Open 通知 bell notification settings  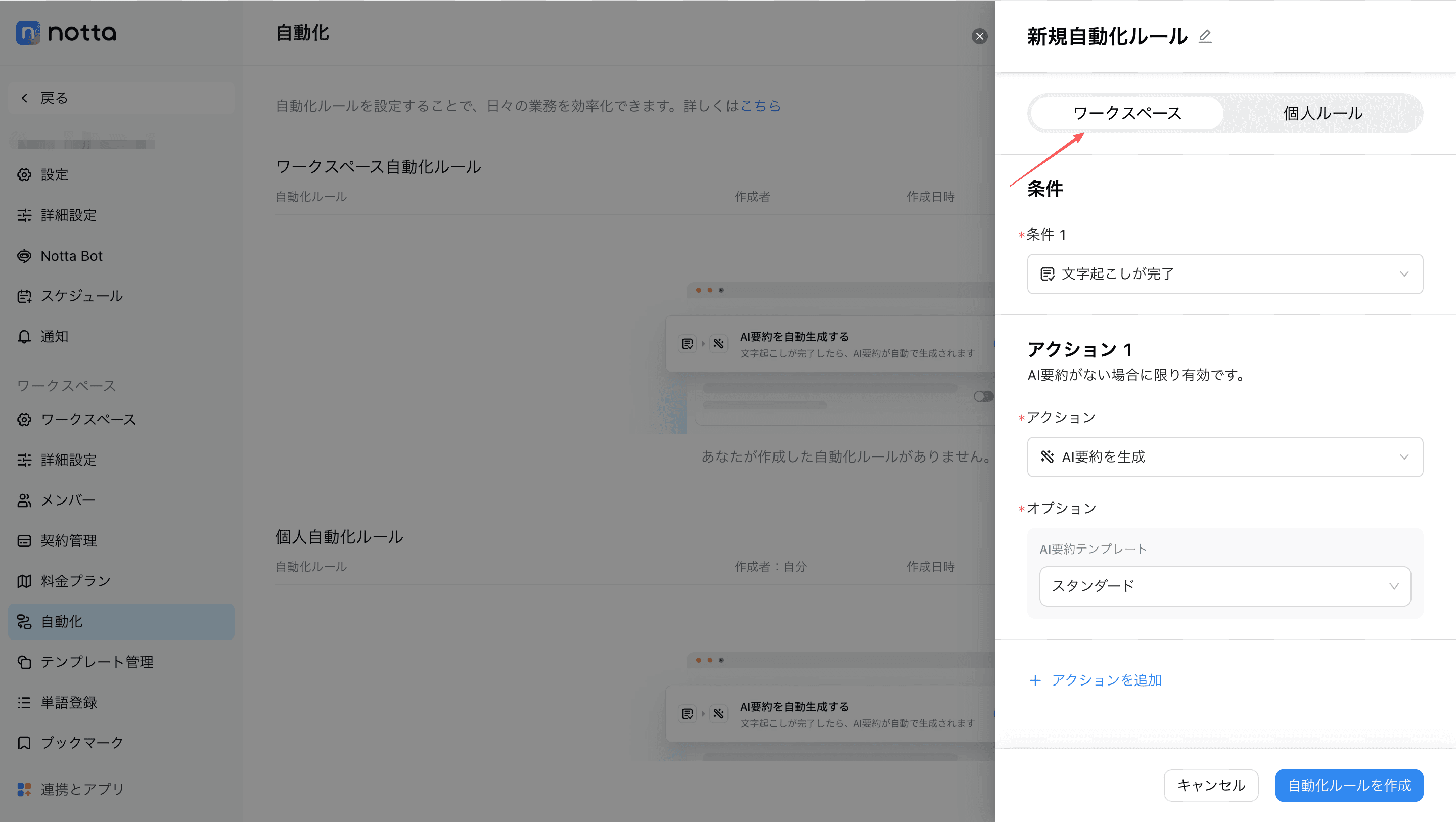pos(54,337)
